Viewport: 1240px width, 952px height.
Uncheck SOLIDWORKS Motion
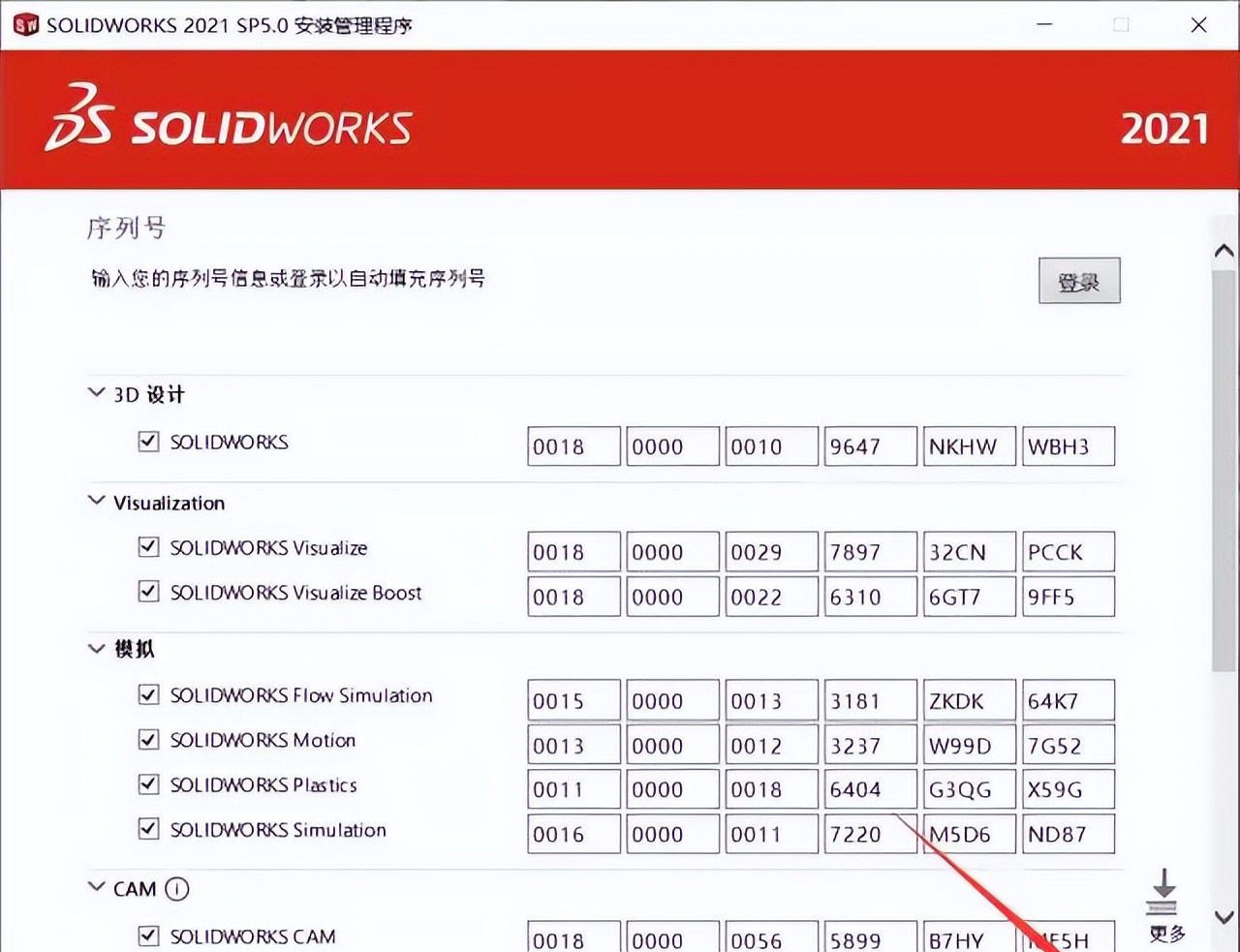pyautogui.click(x=148, y=740)
